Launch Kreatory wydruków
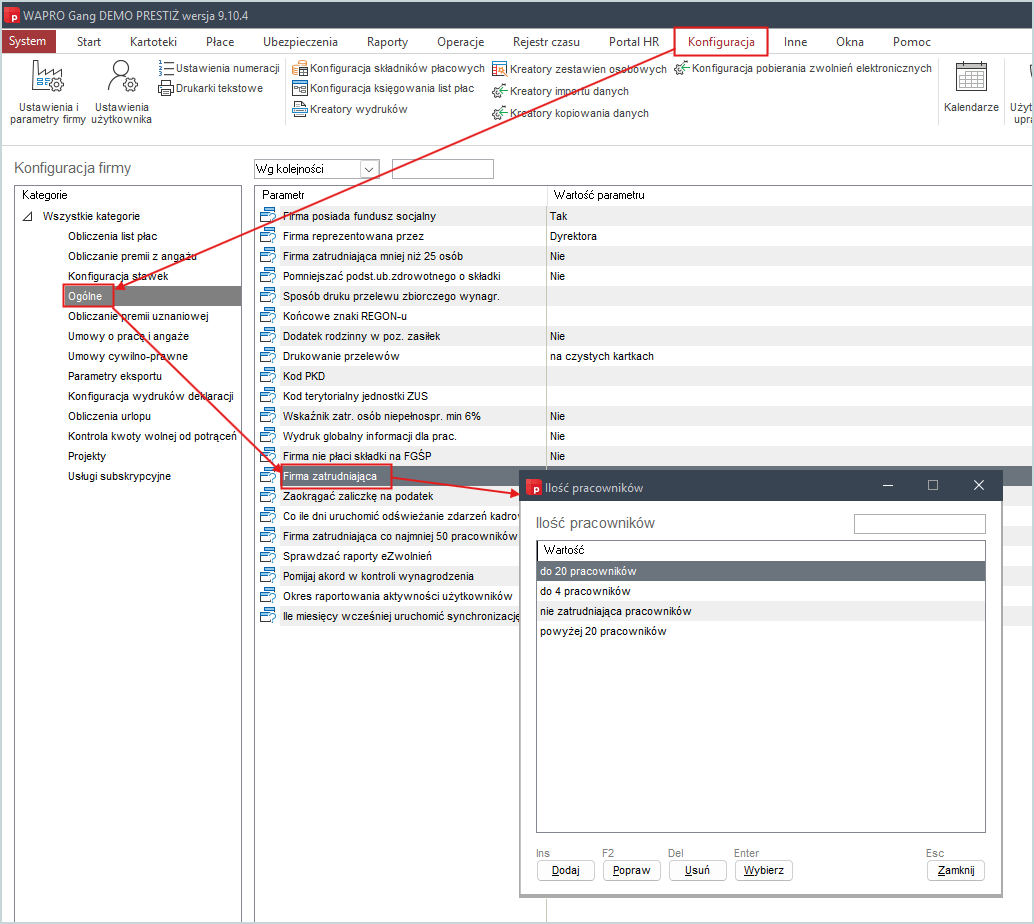 point(350,109)
